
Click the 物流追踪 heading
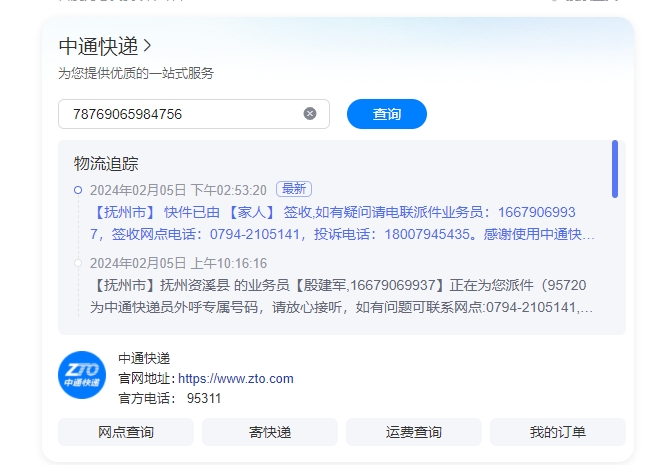click(x=106, y=164)
